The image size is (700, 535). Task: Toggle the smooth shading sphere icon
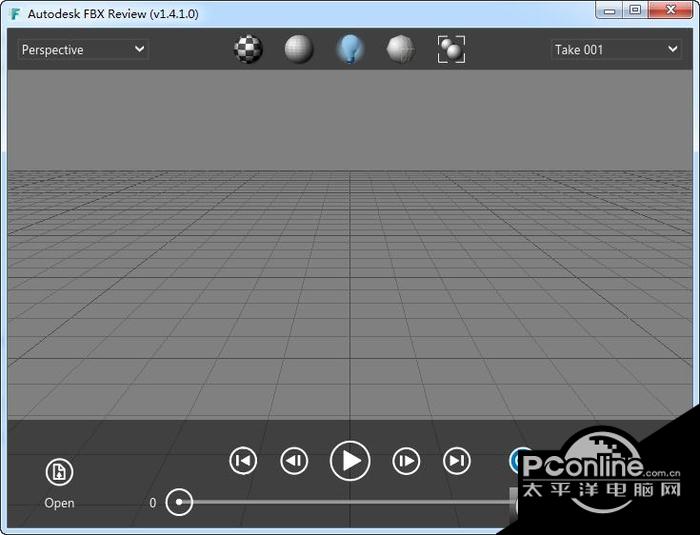coord(299,49)
